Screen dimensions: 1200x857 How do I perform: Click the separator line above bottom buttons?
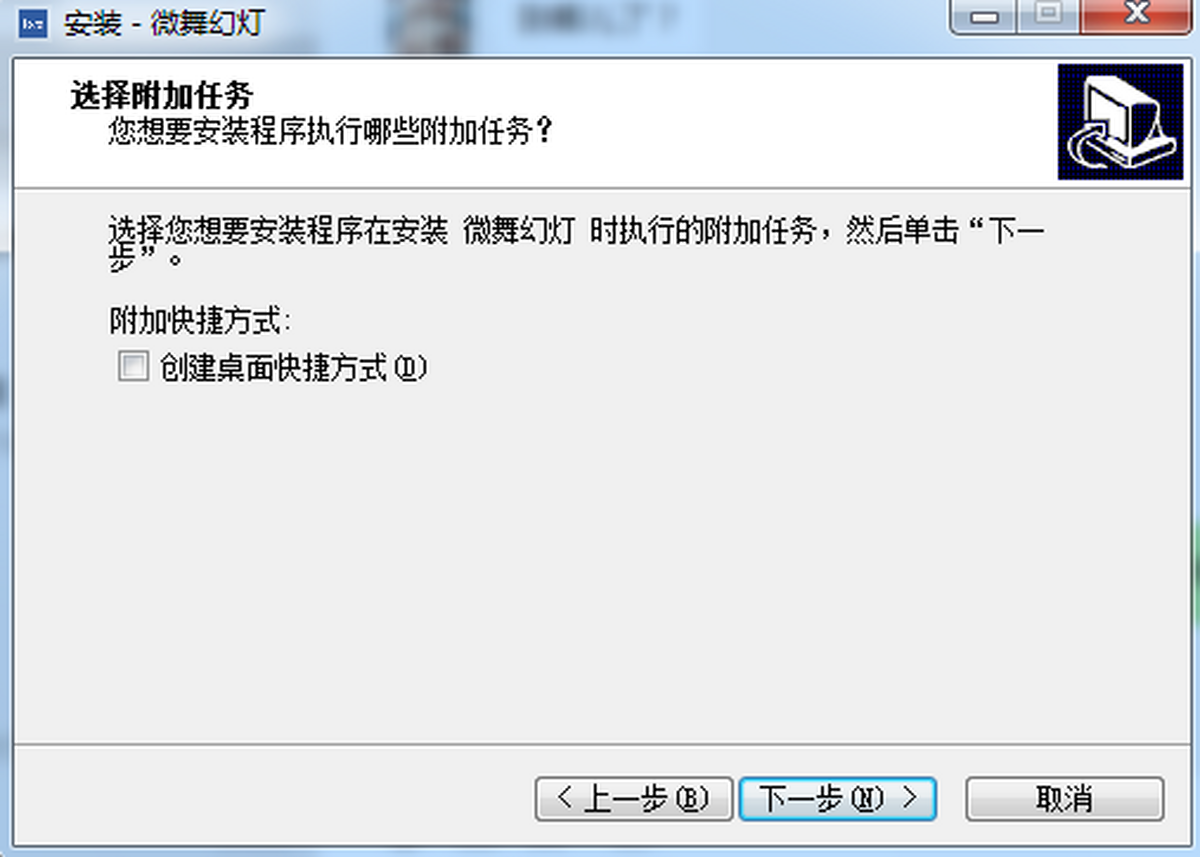click(x=600, y=745)
